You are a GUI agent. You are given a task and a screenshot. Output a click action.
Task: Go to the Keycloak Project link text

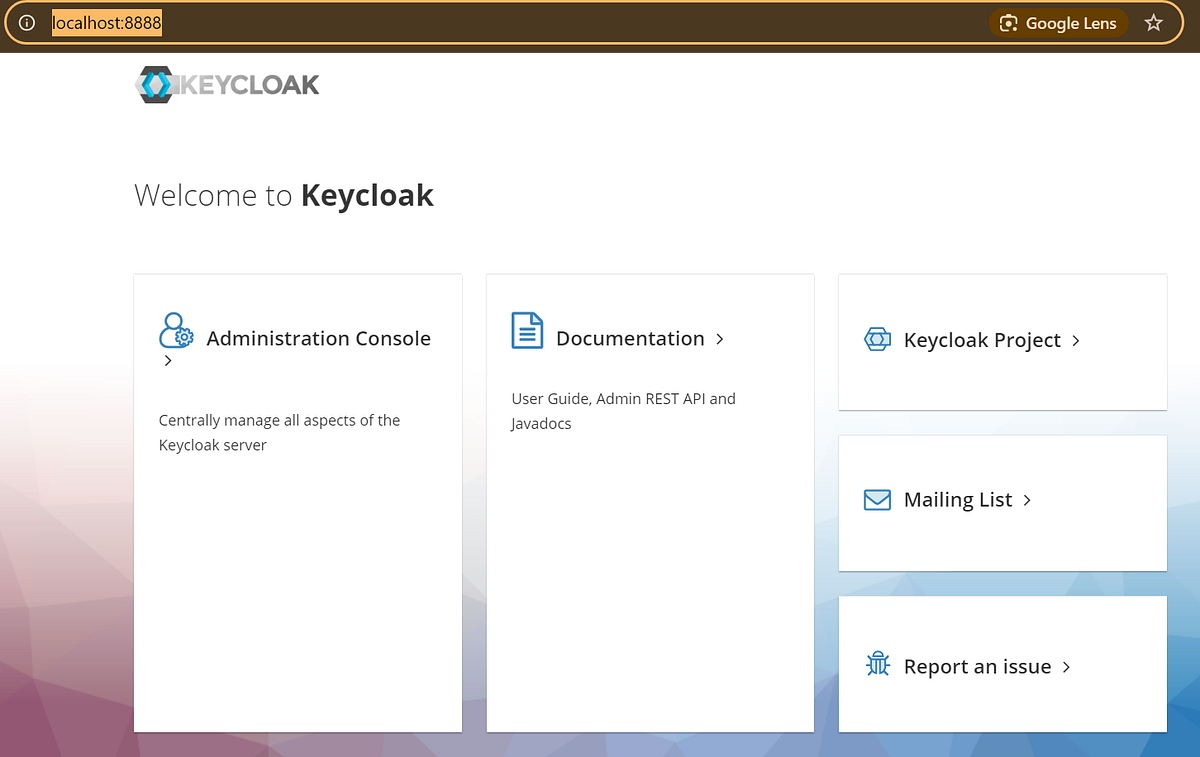[x=982, y=340]
